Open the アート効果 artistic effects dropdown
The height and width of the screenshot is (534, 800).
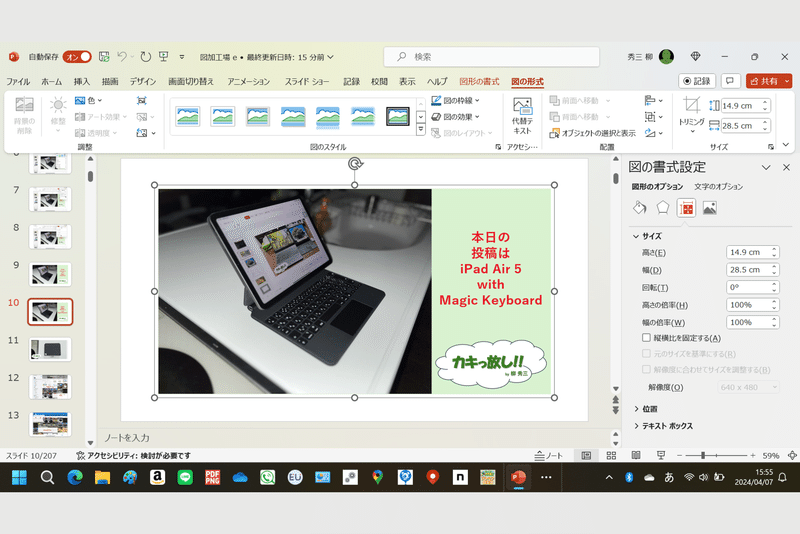101,117
